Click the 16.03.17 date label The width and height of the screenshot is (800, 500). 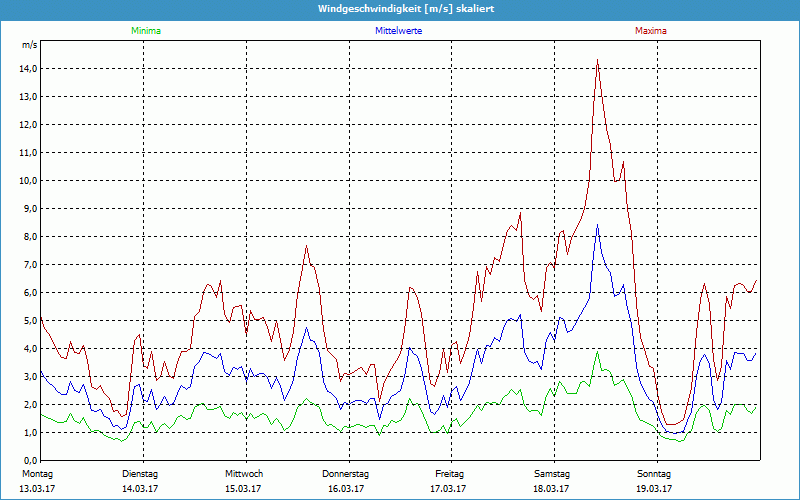point(346,489)
